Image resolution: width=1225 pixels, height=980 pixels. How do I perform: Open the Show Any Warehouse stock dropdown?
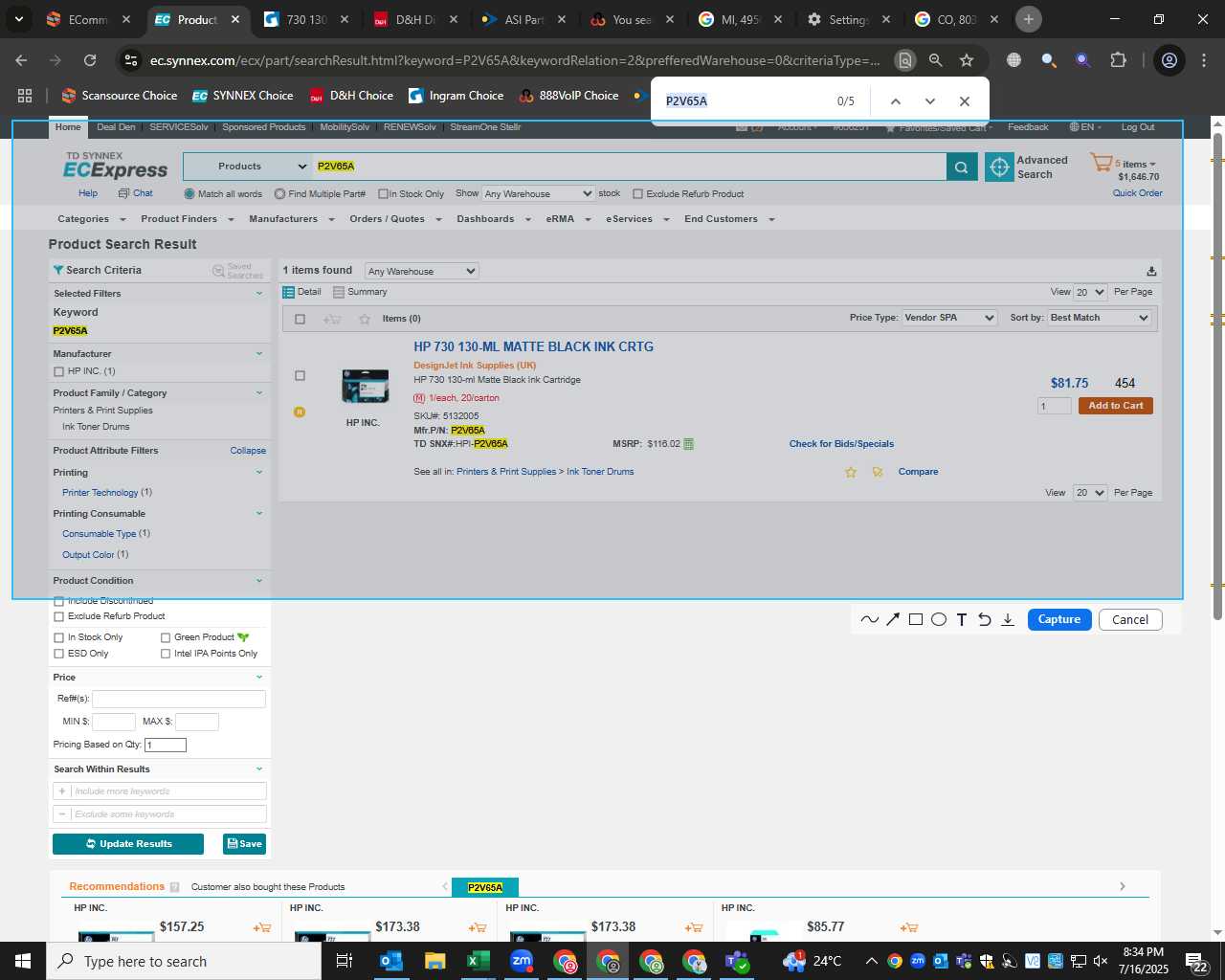(538, 194)
